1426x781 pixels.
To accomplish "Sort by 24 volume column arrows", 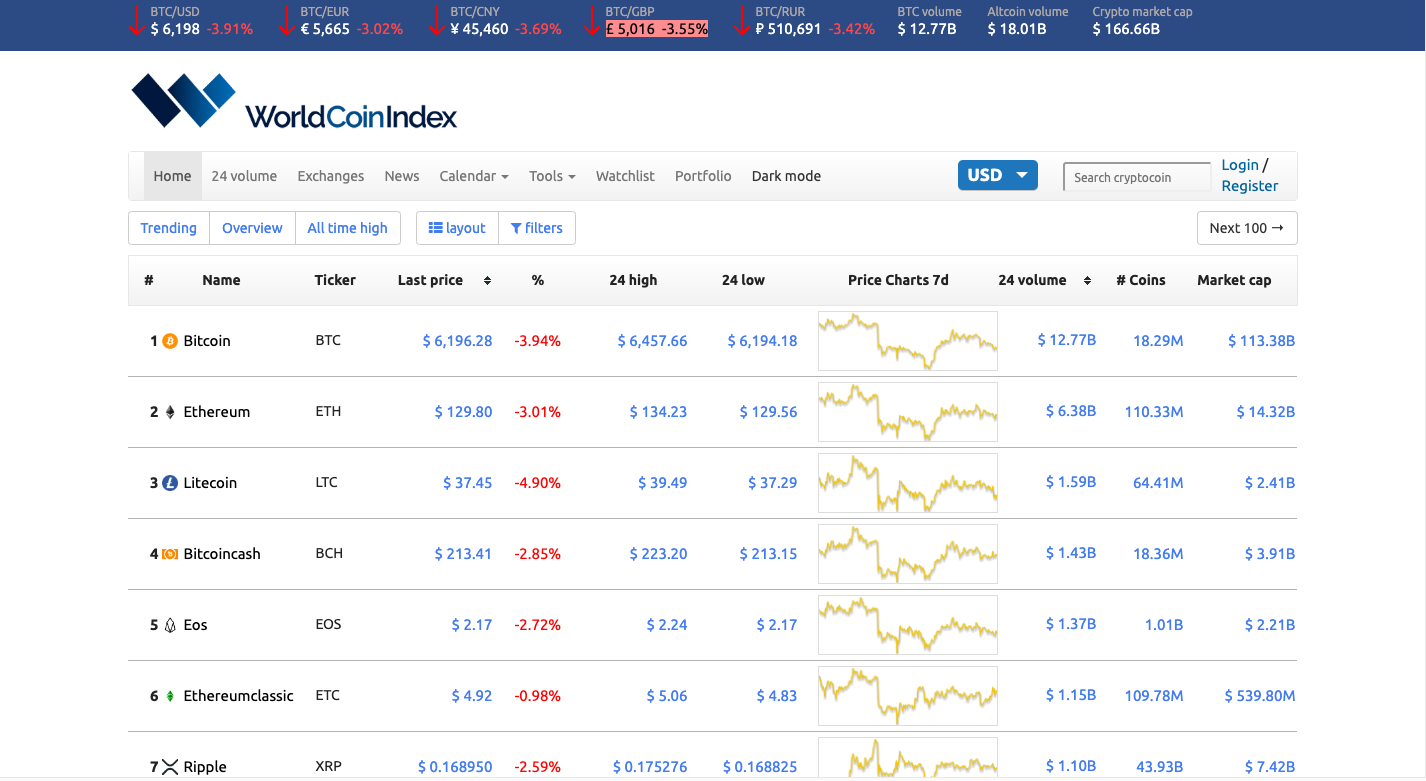I will click(x=1087, y=281).
